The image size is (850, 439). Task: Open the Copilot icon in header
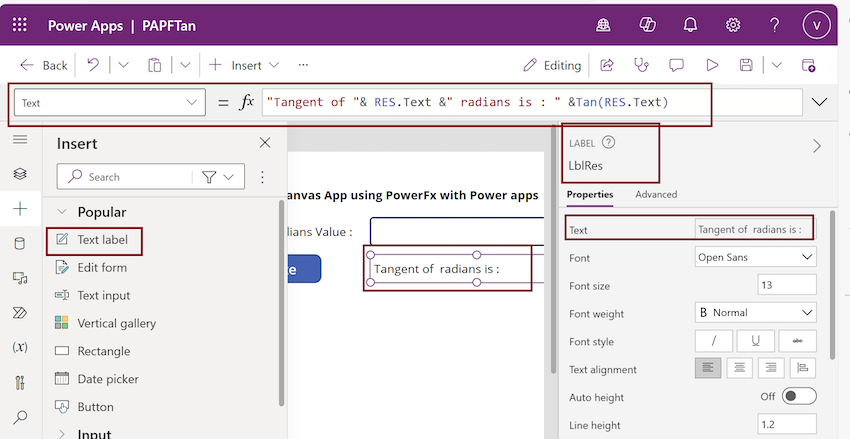pyautogui.click(x=647, y=25)
